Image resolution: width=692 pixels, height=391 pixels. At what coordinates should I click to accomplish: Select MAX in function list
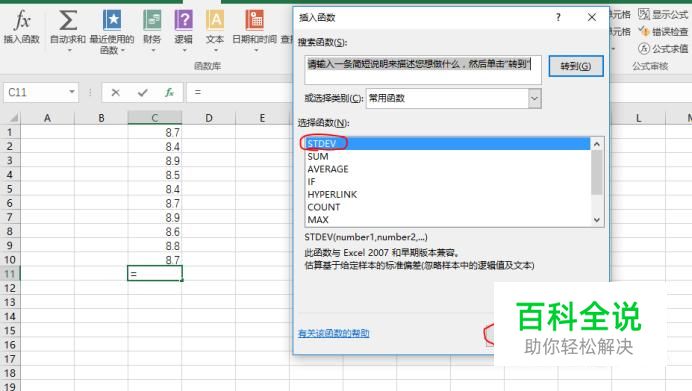(x=447, y=220)
